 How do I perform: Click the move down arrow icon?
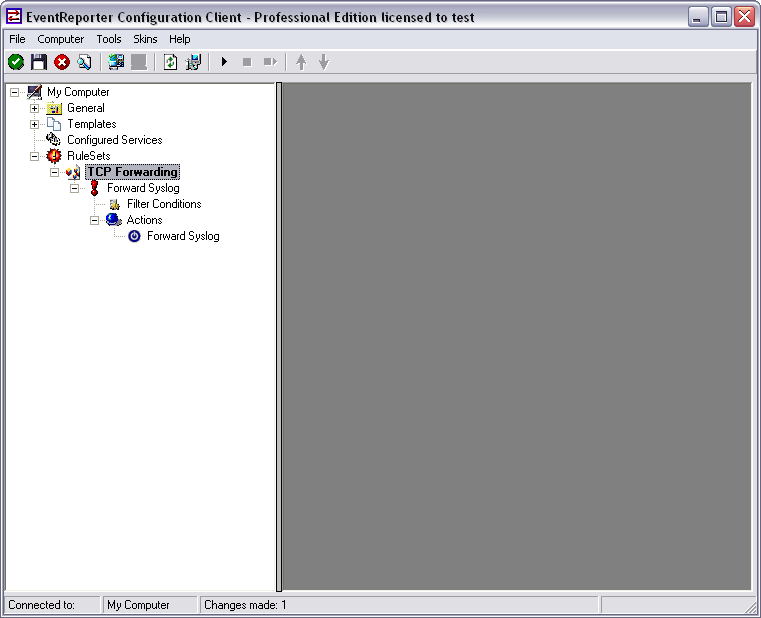(324, 62)
